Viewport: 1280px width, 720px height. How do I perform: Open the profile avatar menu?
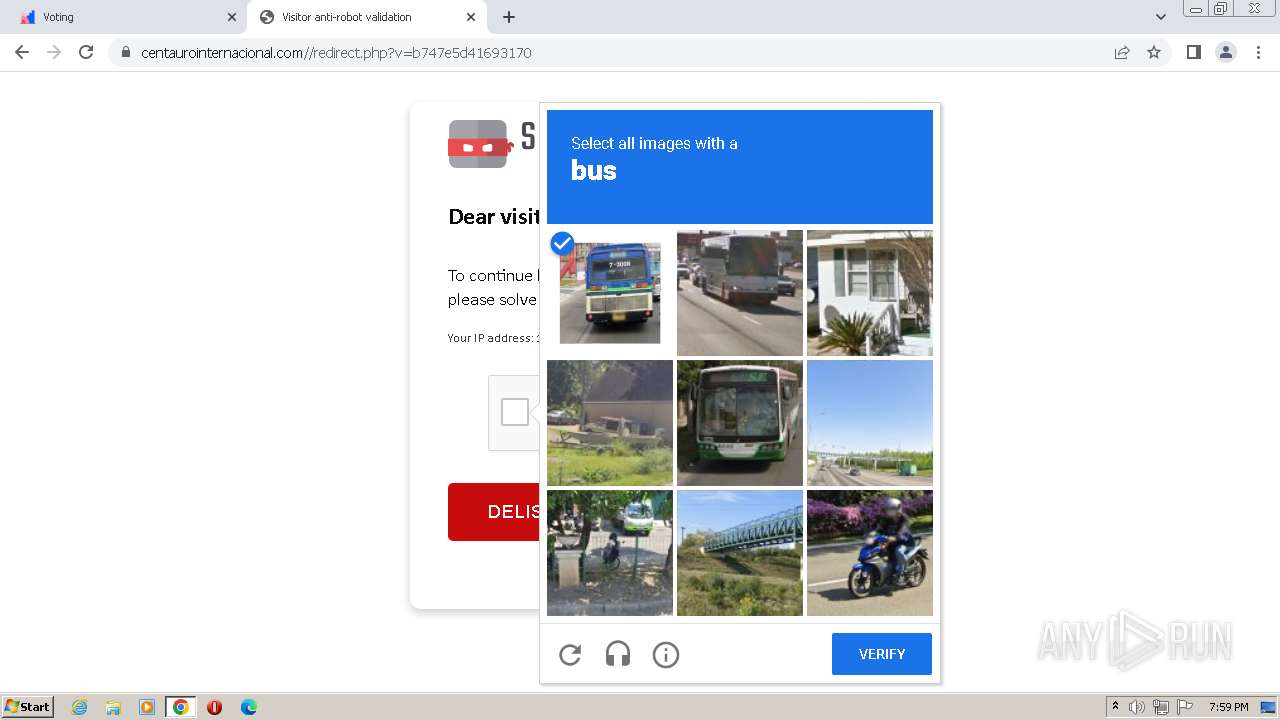pyautogui.click(x=1226, y=52)
